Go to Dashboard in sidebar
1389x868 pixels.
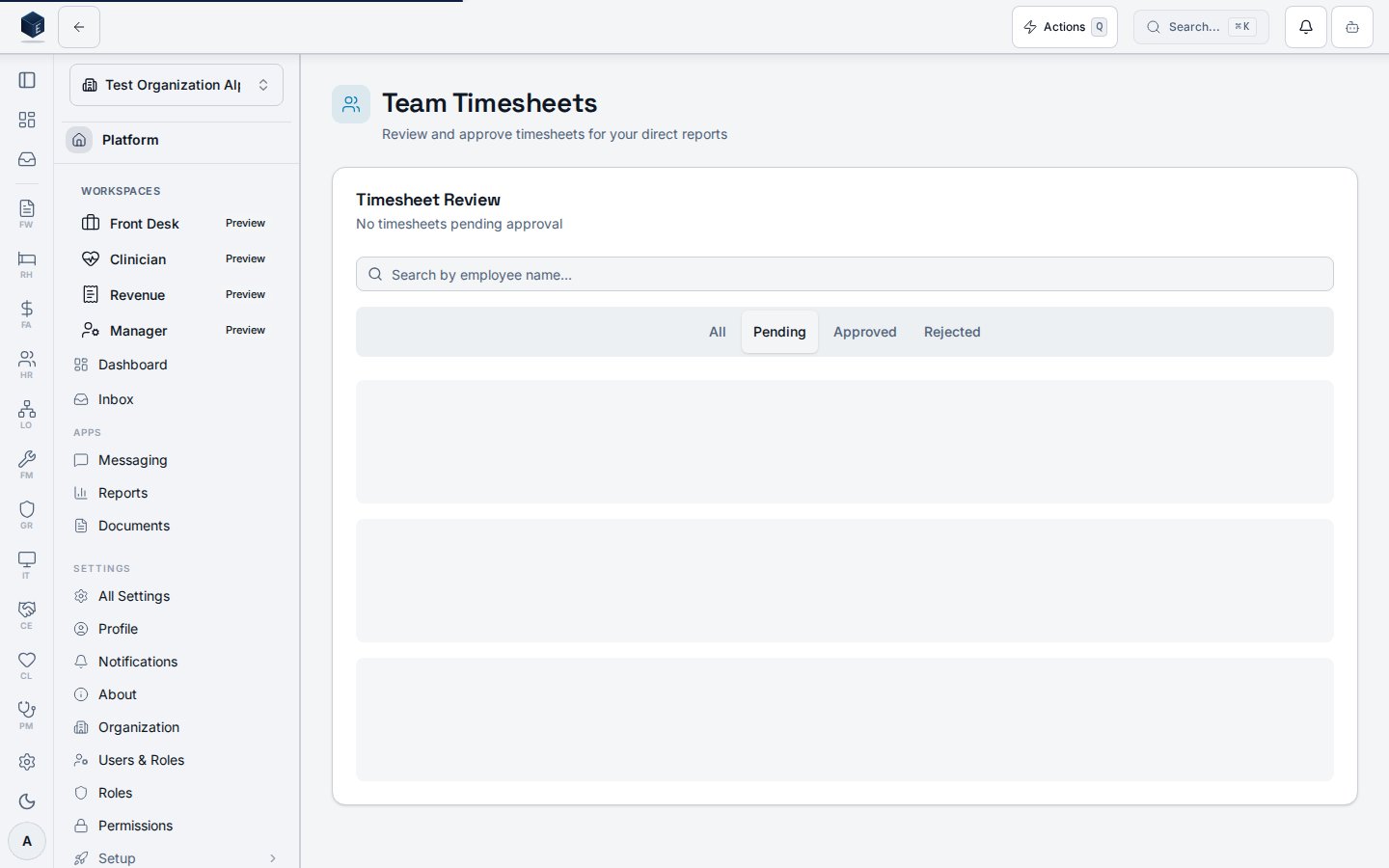[177, 365]
